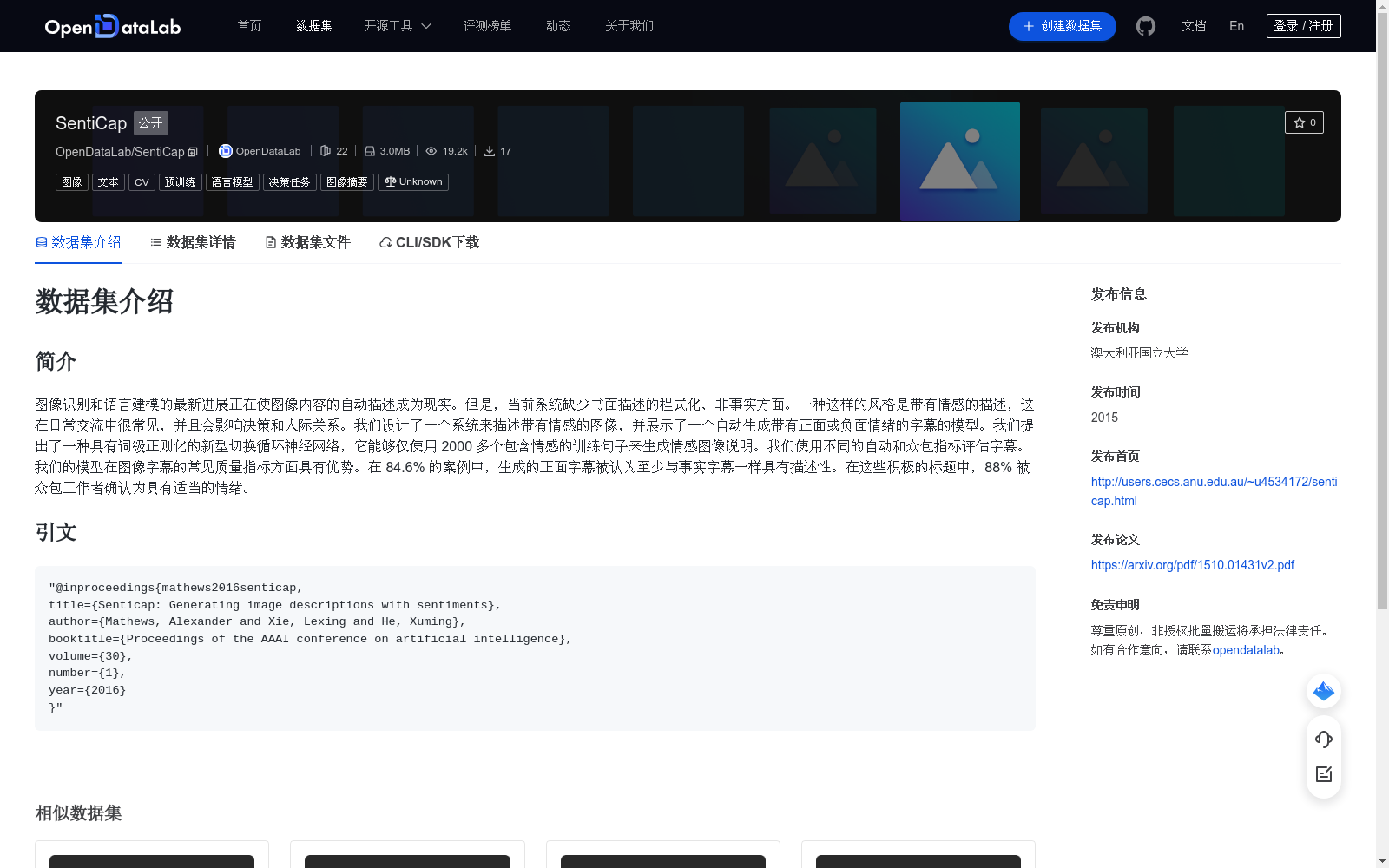
Task: Click the scrollbar down arrow
Action: (1382, 861)
